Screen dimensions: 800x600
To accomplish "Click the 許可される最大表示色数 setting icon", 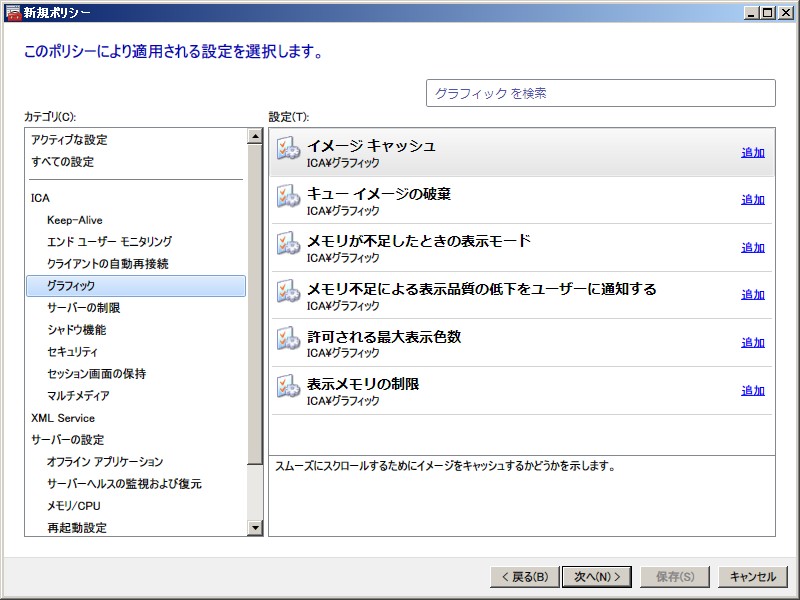I will coord(288,339).
